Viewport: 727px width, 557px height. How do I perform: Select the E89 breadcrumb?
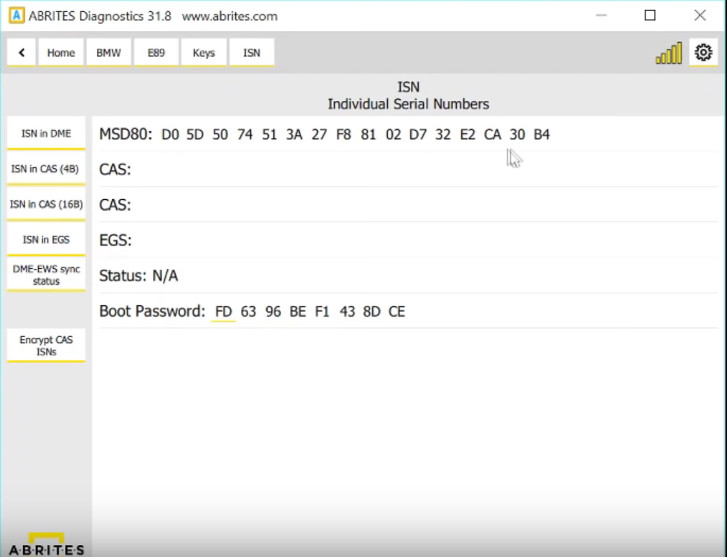click(156, 52)
